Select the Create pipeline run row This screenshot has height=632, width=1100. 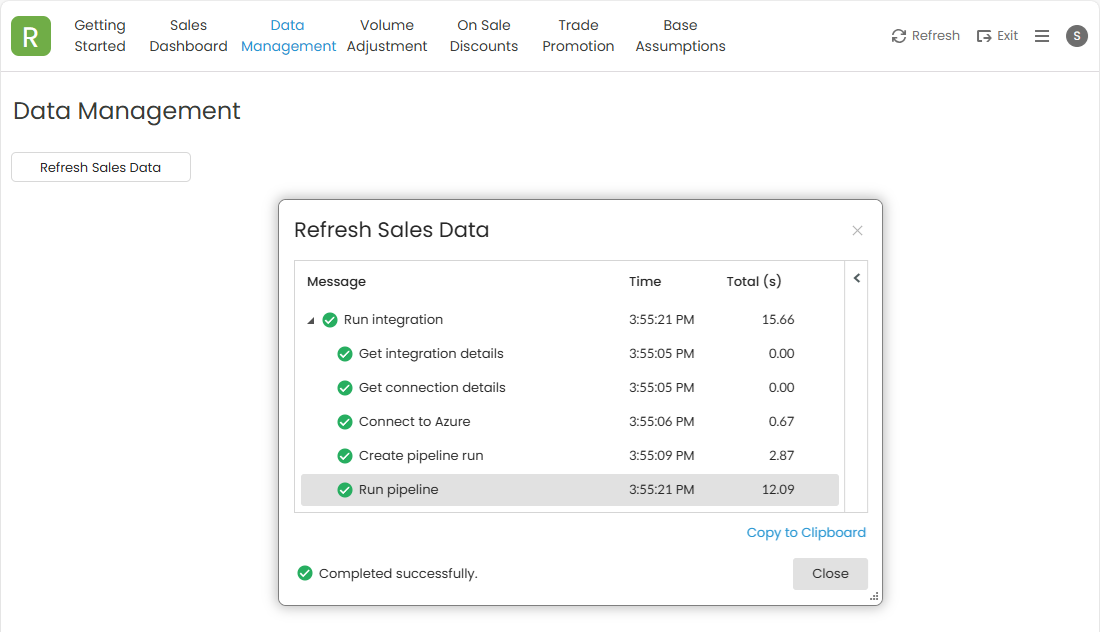(421, 456)
